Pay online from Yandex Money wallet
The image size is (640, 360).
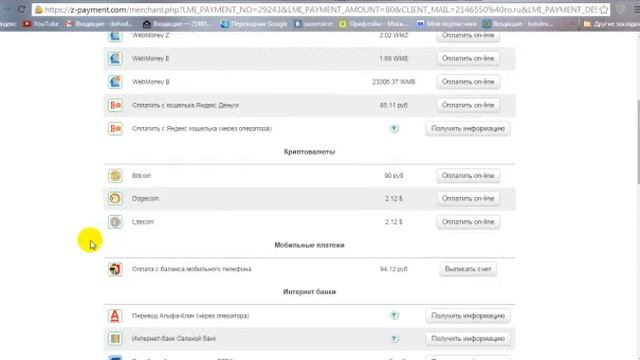468,105
